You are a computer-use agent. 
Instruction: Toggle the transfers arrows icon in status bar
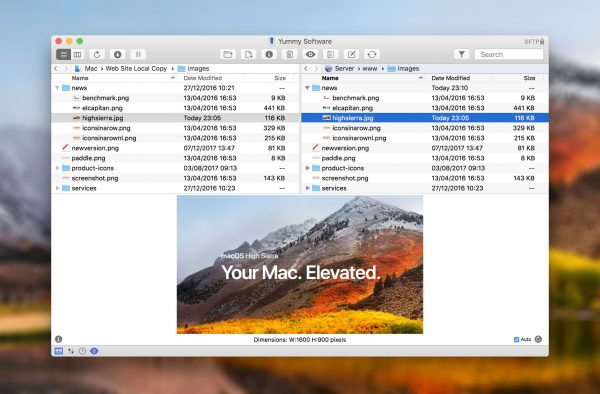71,351
